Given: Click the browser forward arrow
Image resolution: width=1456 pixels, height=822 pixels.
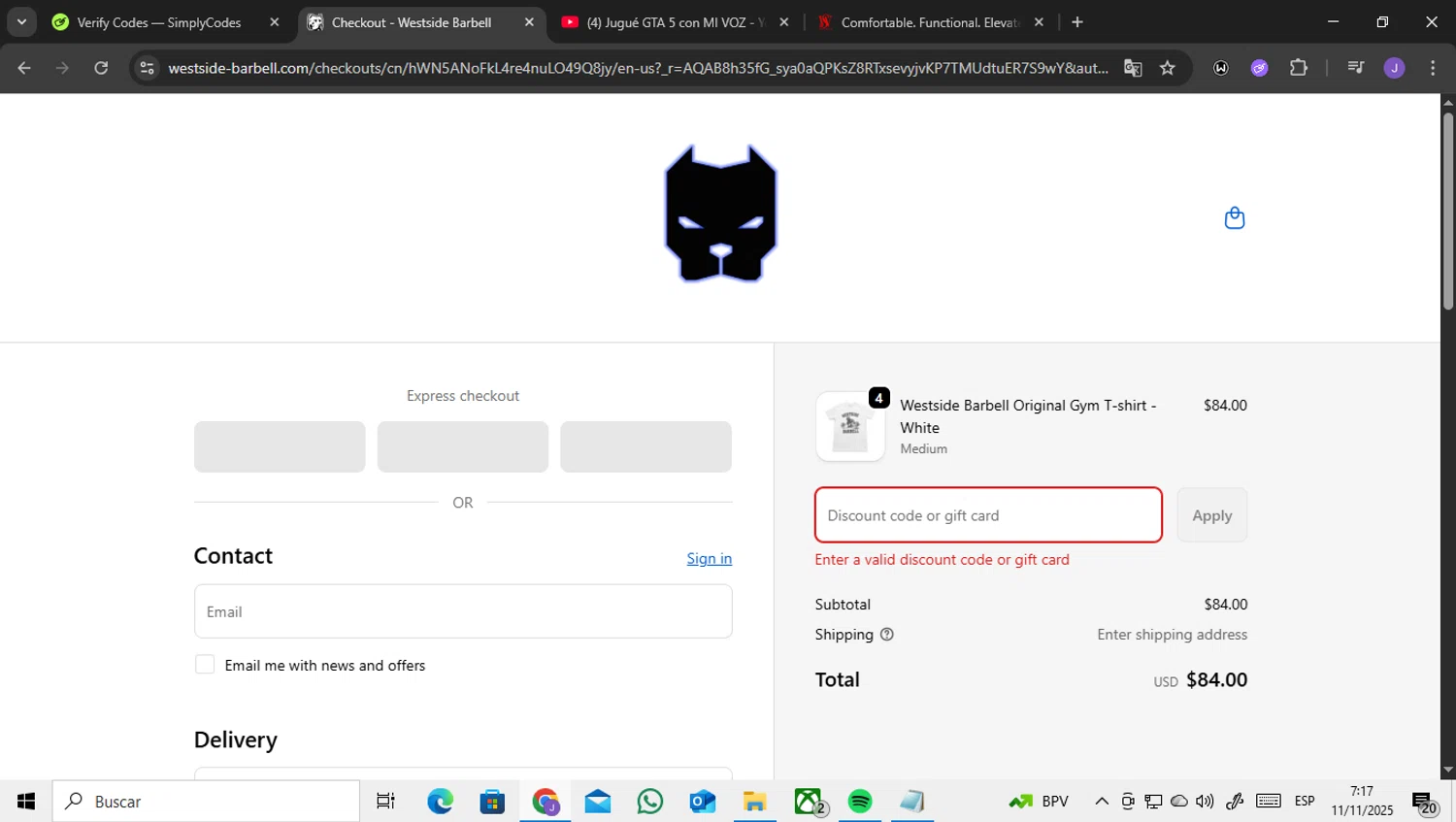Looking at the screenshot, I should click(x=62, y=68).
